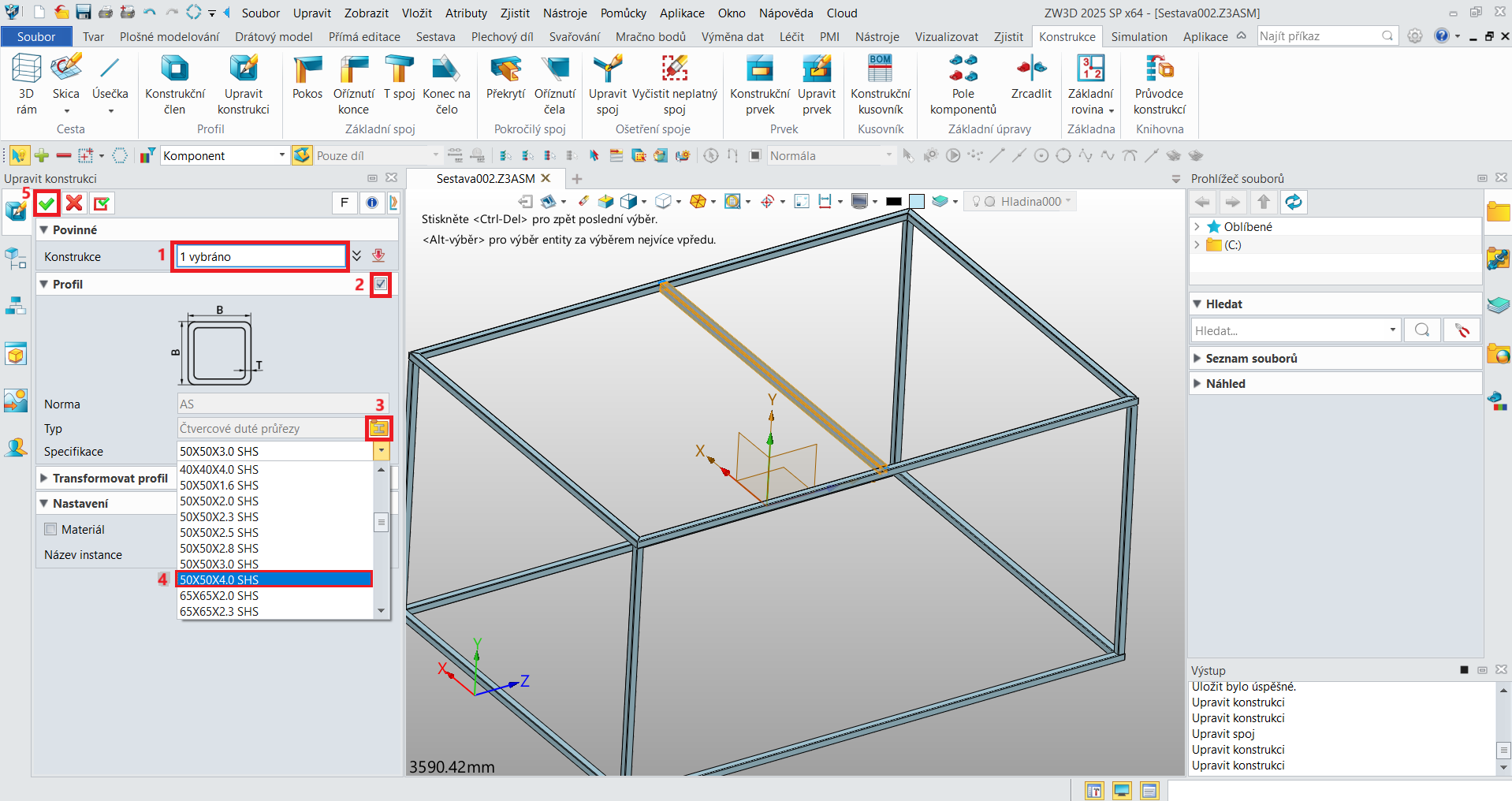The image size is (1512, 801).
Task: Refresh the file browser
Action: tap(1294, 202)
